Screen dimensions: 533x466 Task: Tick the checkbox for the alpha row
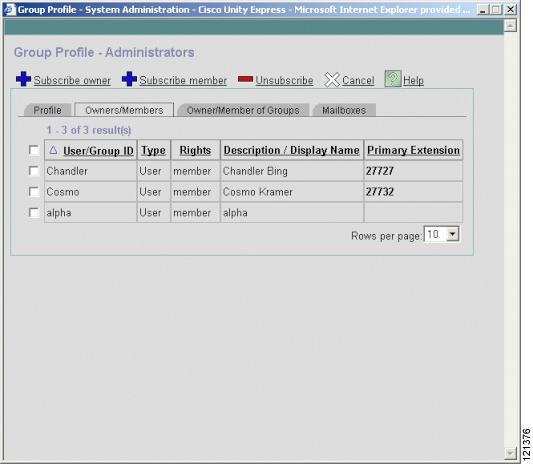pyautogui.click(x=34, y=213)
